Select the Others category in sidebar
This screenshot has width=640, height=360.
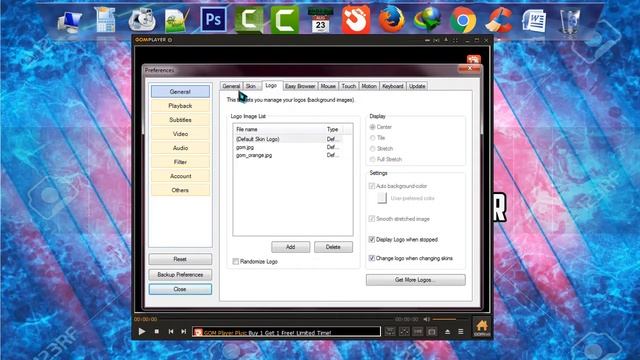click(x=180, y=190)
